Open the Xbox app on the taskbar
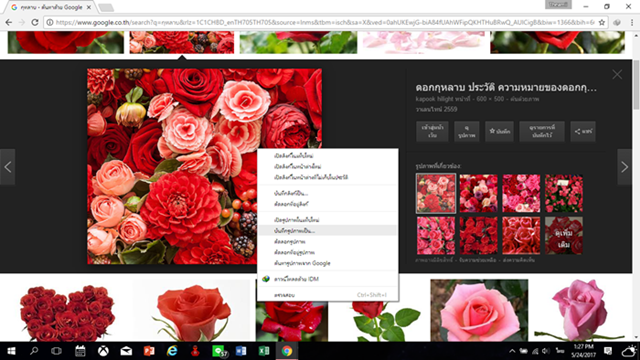Image resolution: width=640 pixels, height=360 pixels. pos(103,351)
